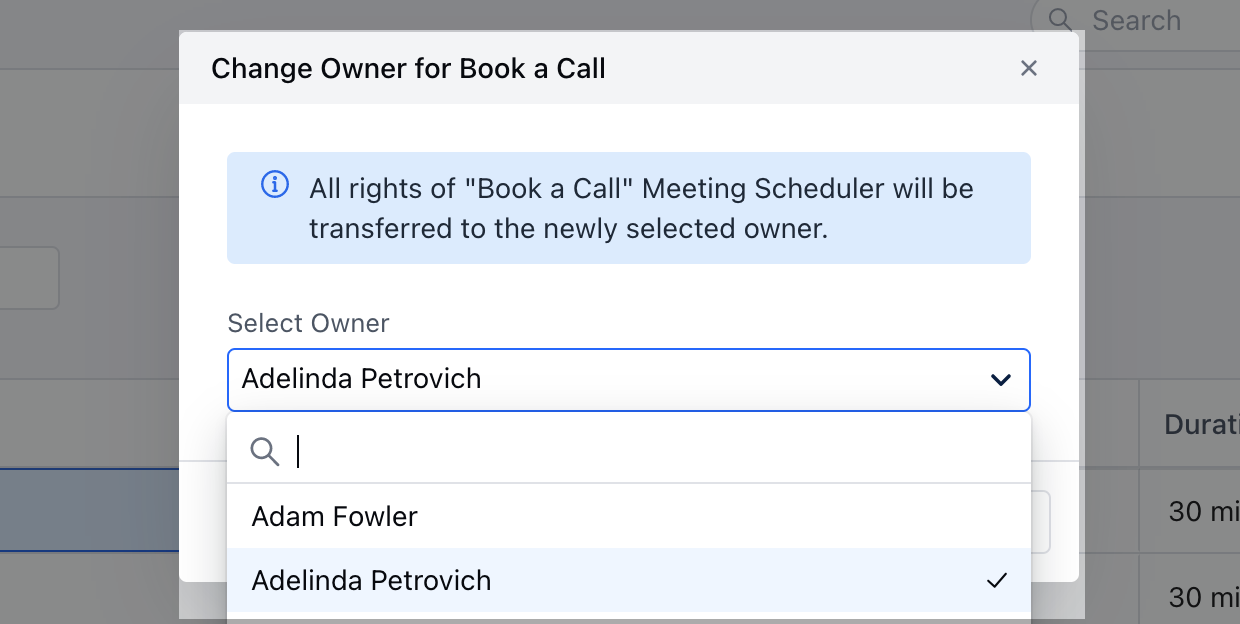Close the Change Owner dialog

[x=1028, y=68]
